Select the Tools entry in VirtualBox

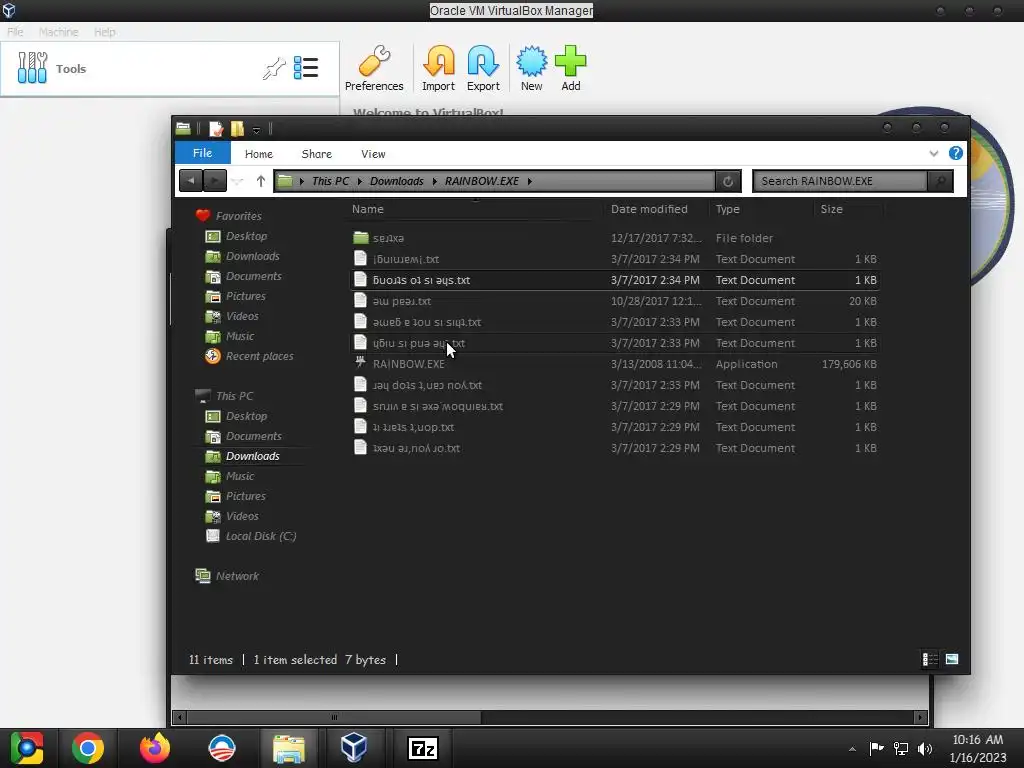coord(170,69)
